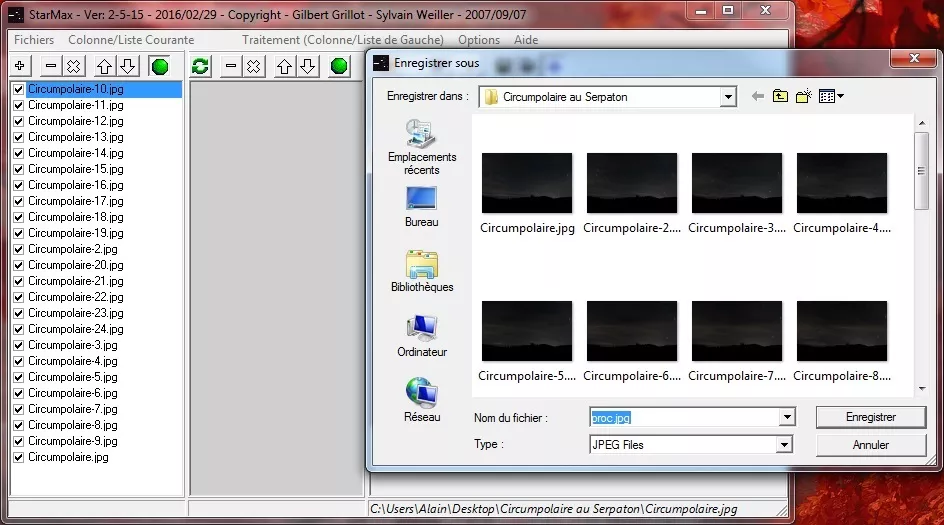Open the Options menu
The width and height of the screenshot is (944, 525).
[x=479, y=40]
